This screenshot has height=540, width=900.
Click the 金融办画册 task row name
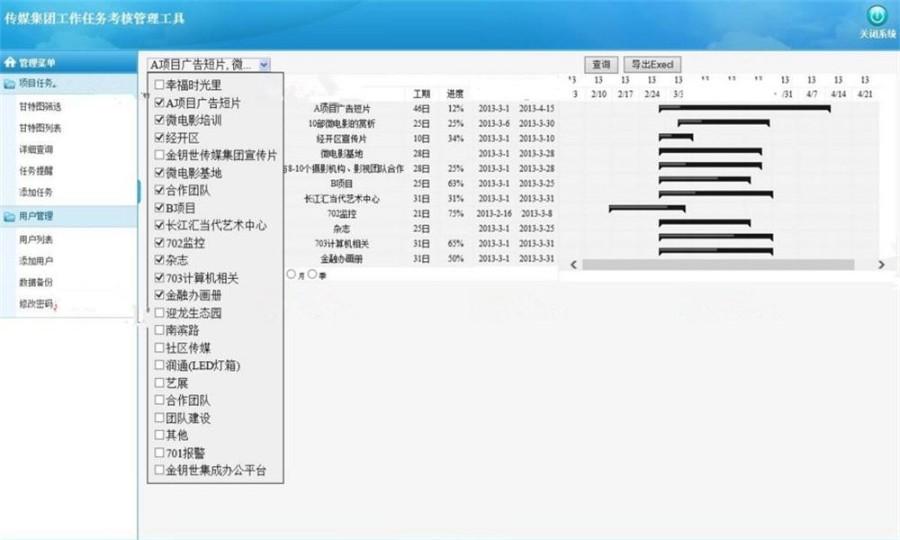pos(342,259)
